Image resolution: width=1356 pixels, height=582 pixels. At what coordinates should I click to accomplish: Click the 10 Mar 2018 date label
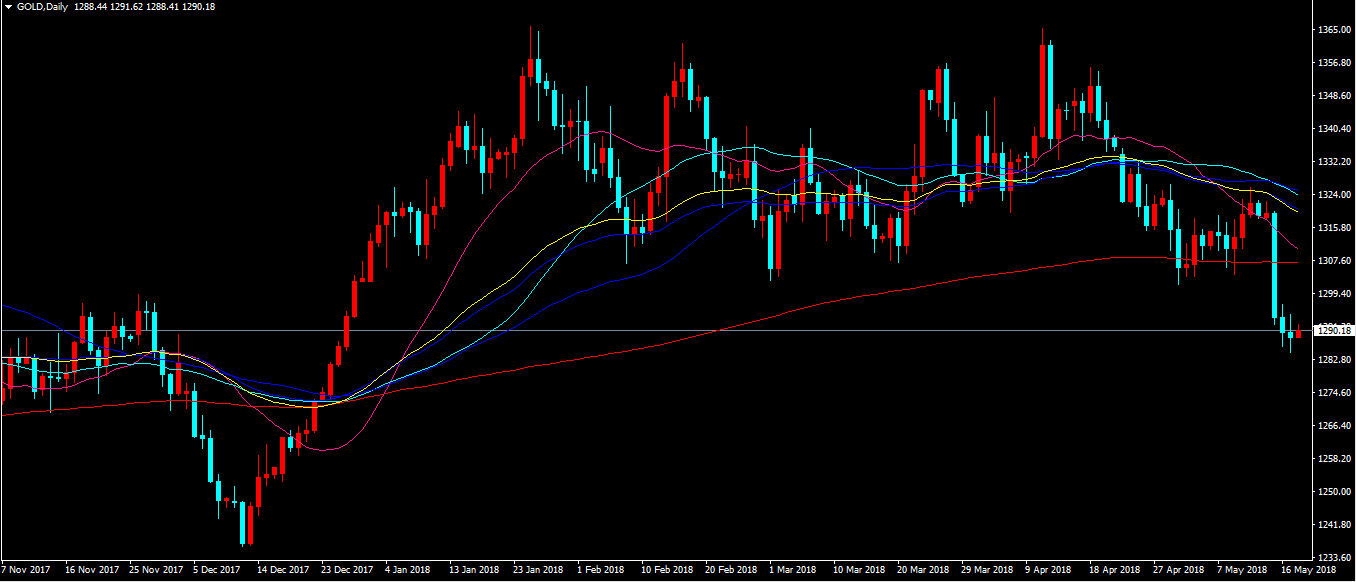point(859,570)
